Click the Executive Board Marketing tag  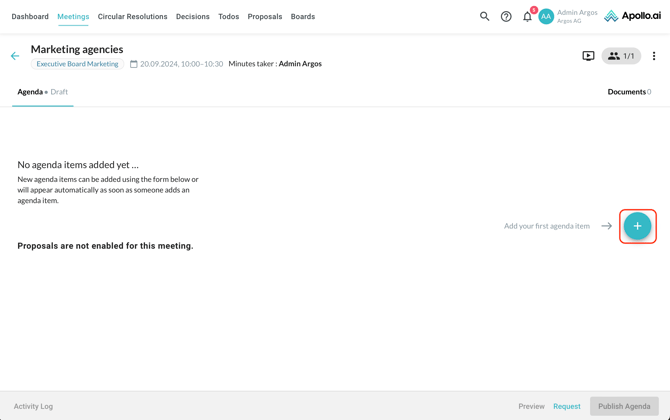[x=77, y=64]
